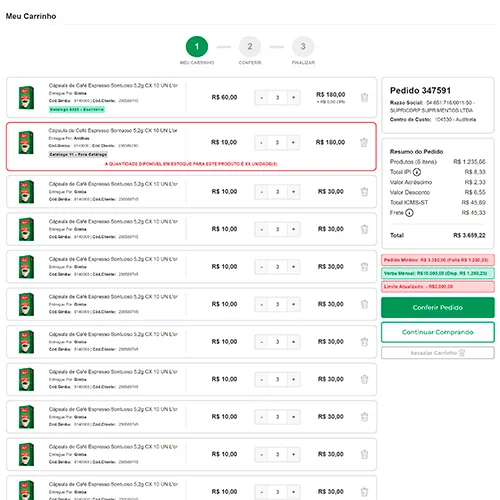Click the Limite Atualizado red alert
This screenshot has width=500, height=500.
(438, 287)
